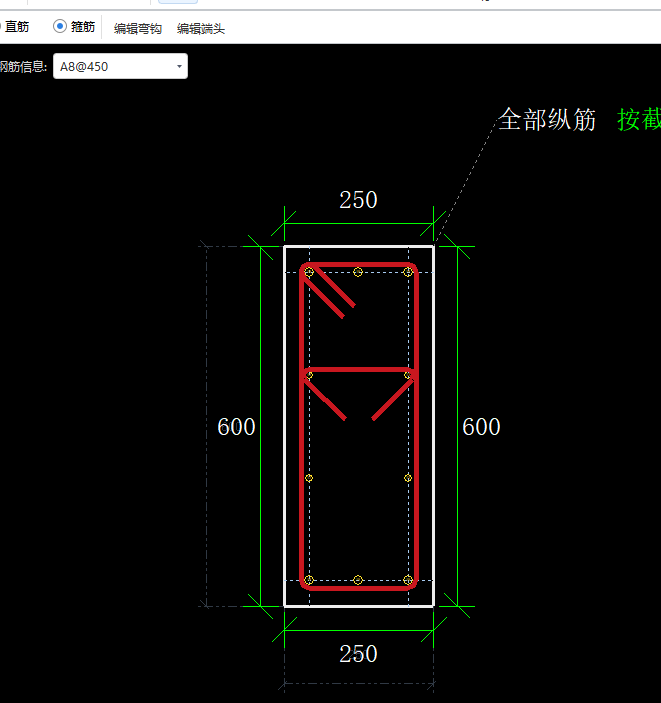Image resolution: width=661 pixels, height=703 pixels.
Task: Select the top-right corner rebar point
Action: pyautogui.click(x=408, y=272)
